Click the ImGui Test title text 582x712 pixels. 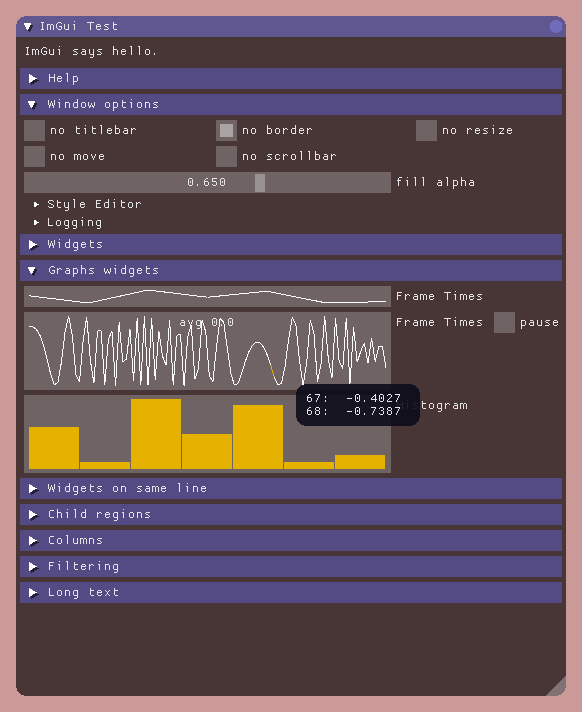coord(79,26)
